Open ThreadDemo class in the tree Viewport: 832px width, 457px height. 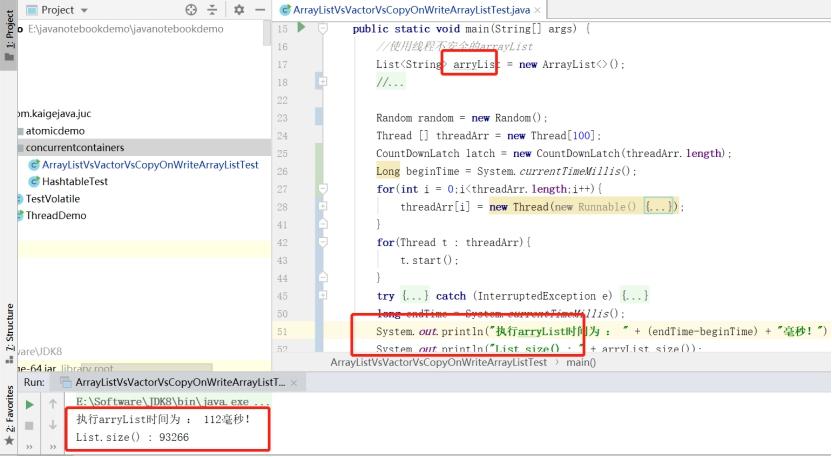[x=56, y=215]
